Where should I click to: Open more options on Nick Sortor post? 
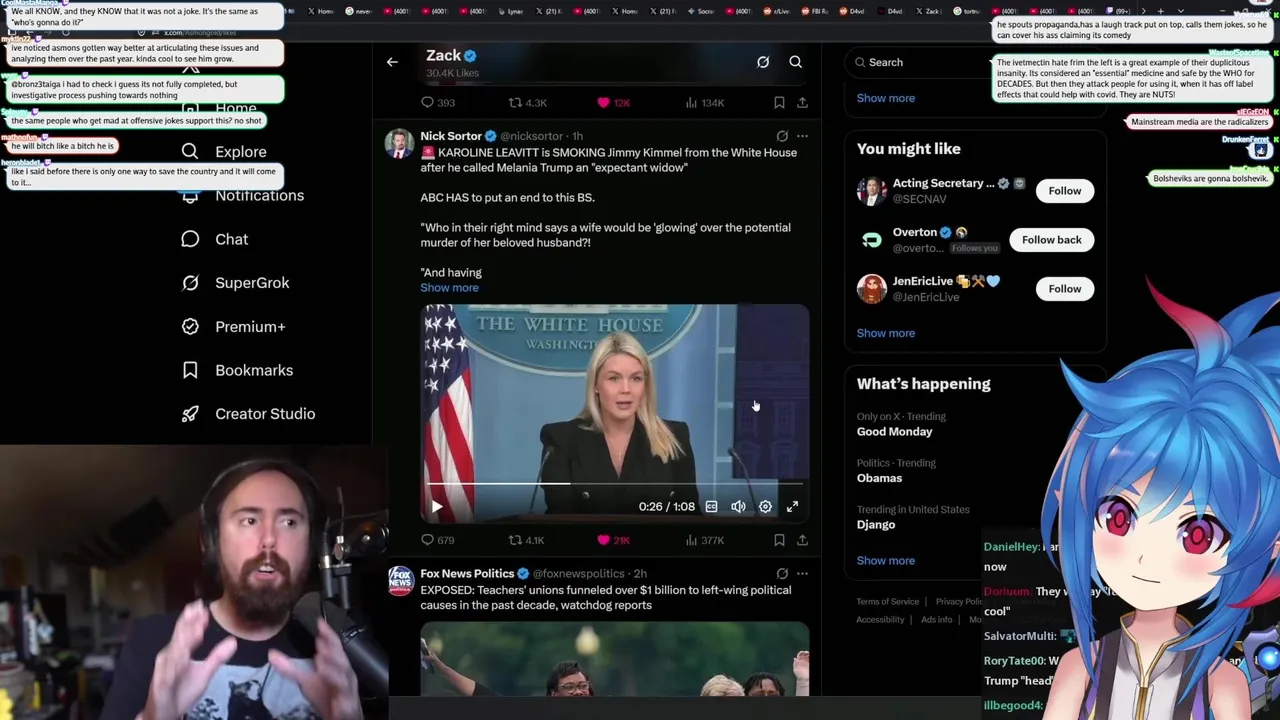802,136
